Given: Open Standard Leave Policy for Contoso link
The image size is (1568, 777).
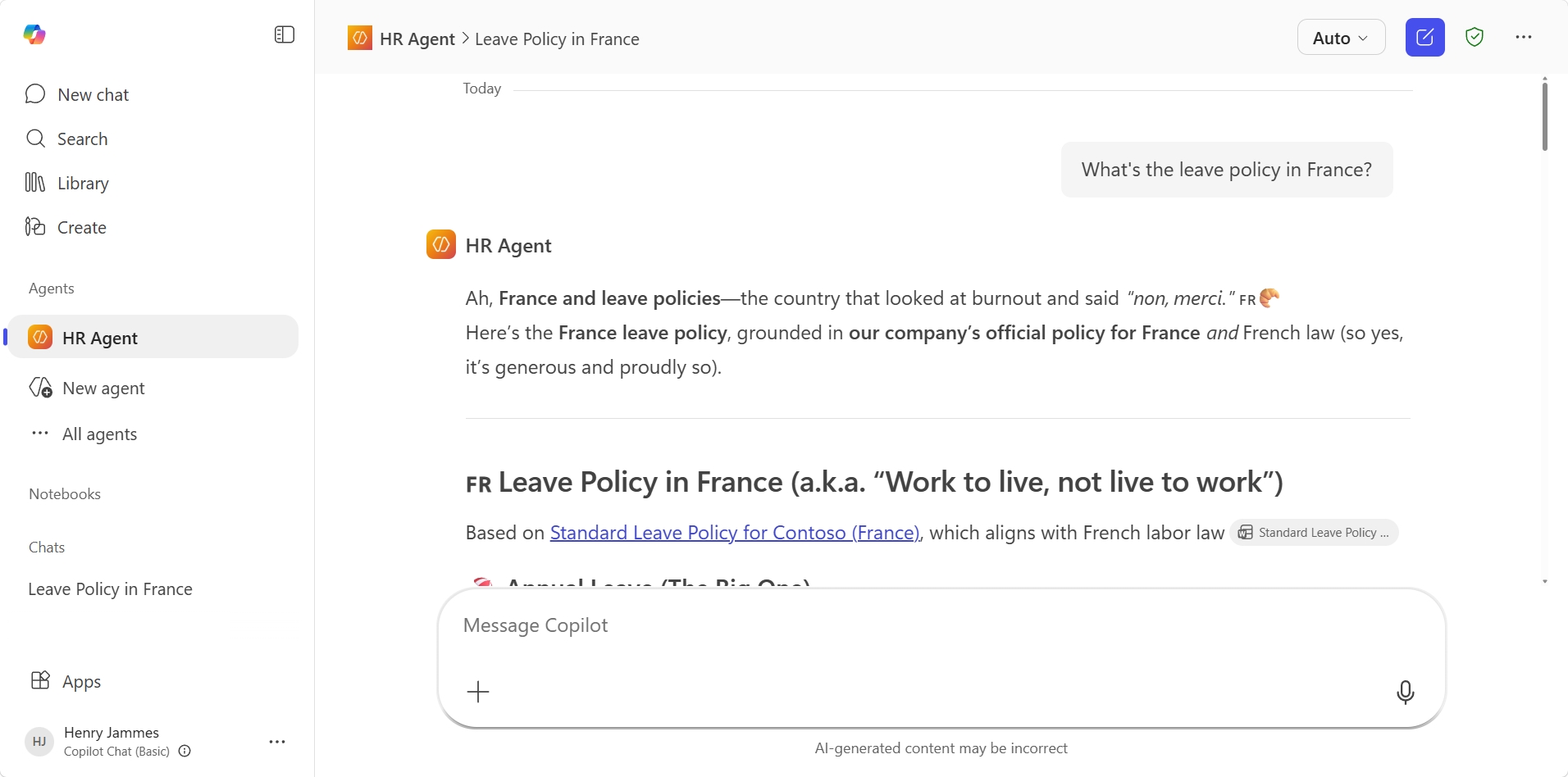Looking at the screenshot, I should click(x=735, y=533).
